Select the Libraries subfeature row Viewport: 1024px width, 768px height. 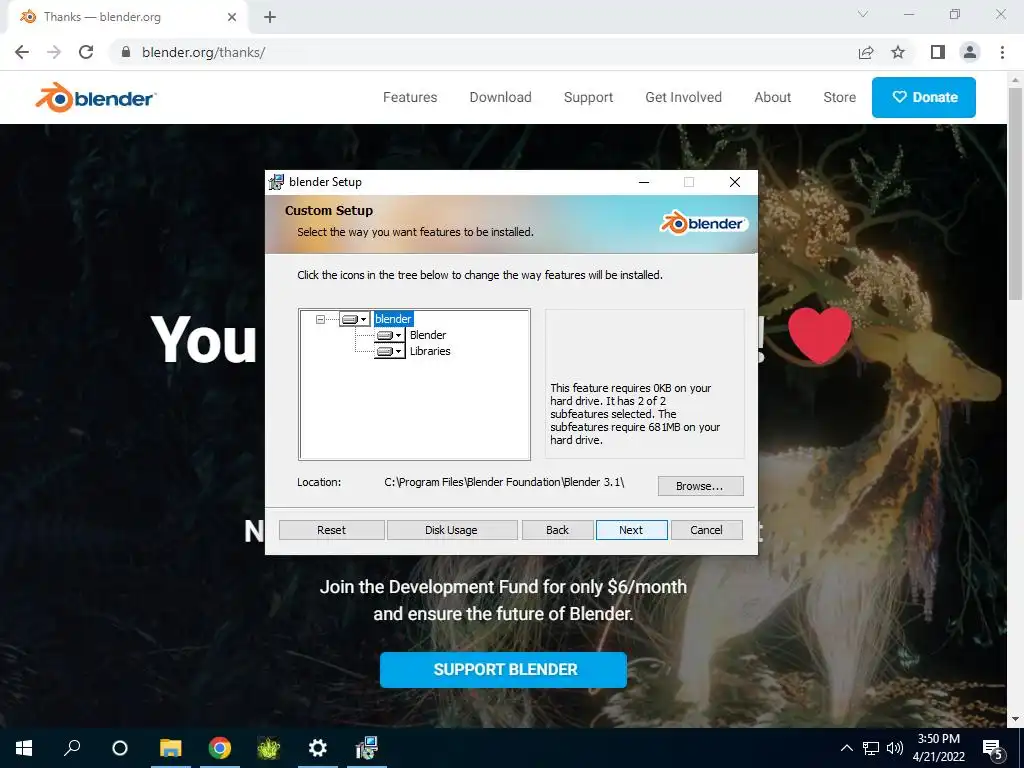click(x=430, y=351)
